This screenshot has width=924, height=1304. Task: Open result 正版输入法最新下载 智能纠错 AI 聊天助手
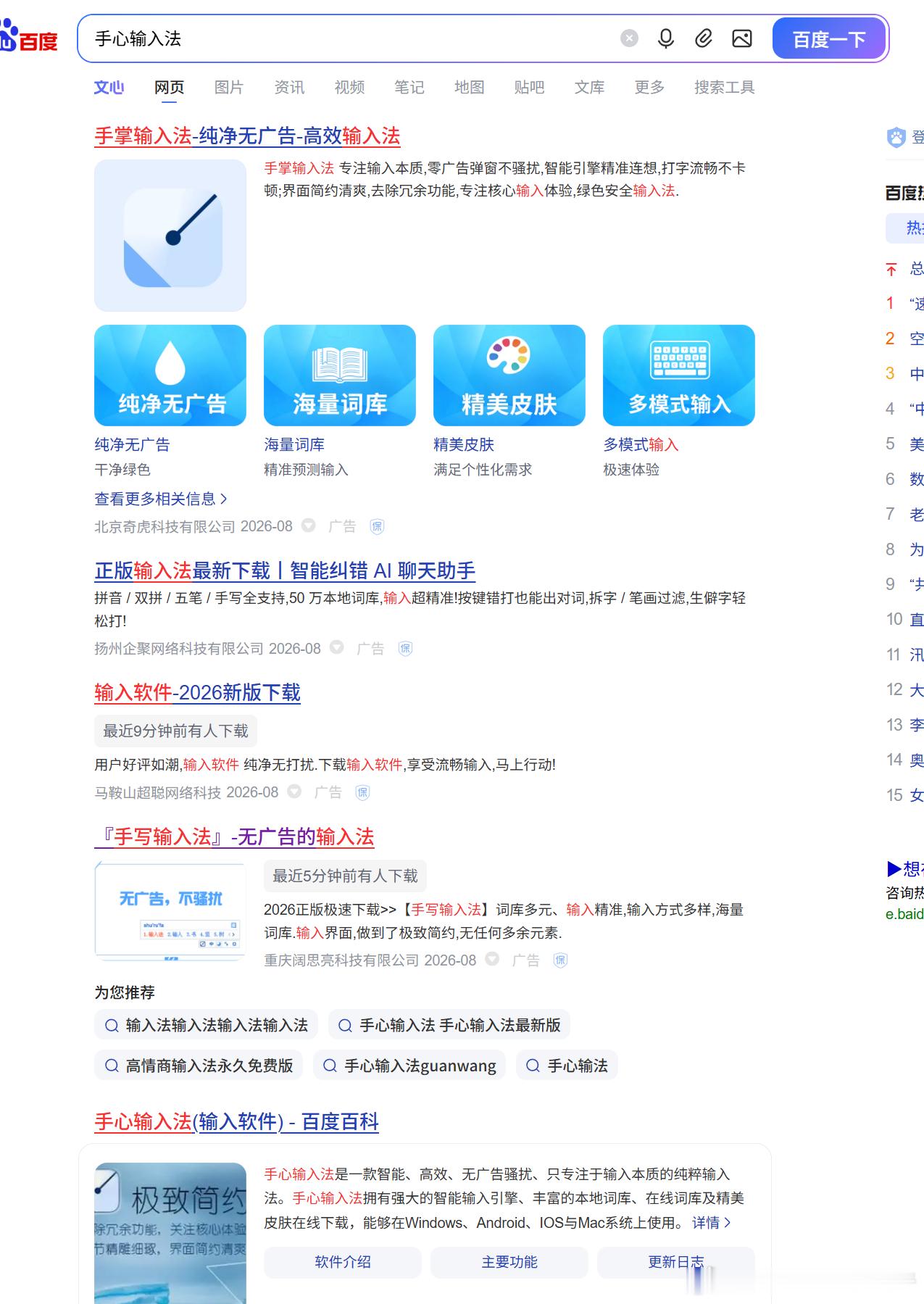(x=285, y=570)
